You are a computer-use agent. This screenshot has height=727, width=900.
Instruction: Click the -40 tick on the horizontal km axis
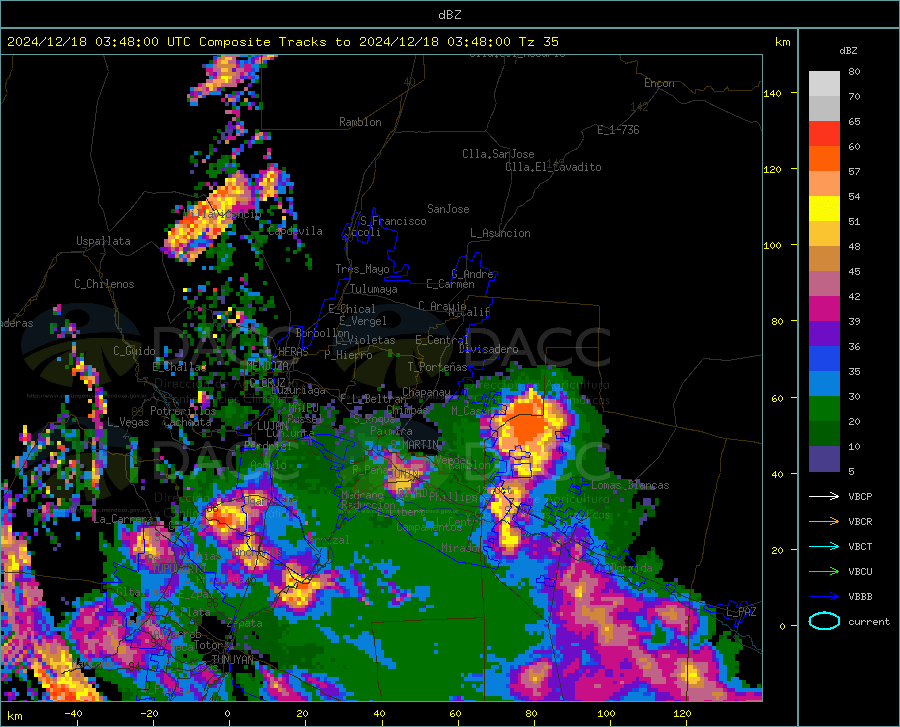pos(73,713)
